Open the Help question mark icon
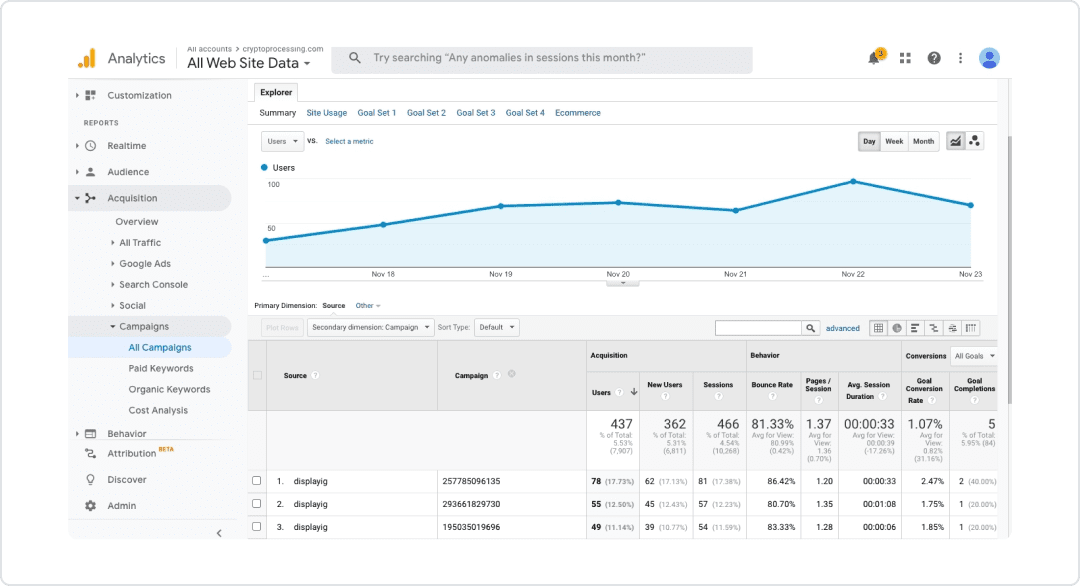The height and width of the screenshot is (586, 1080). (x=933, y=59)
